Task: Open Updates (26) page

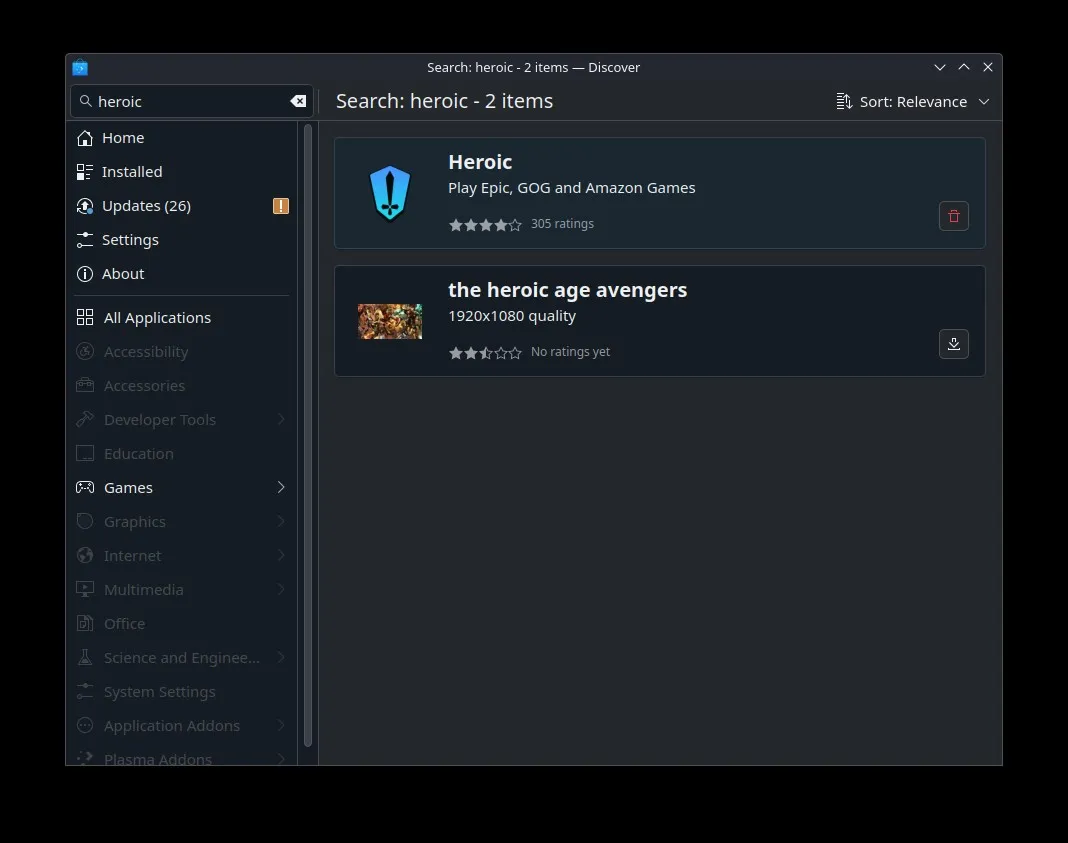Action: (x=183, y=206)
